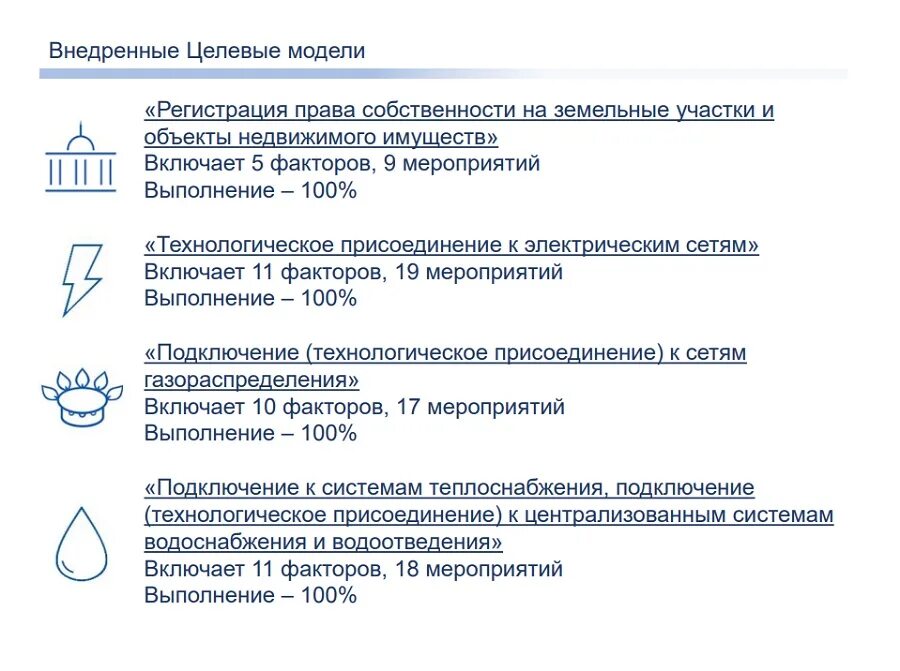Click the line mentioning «19 мероприятий»
The image size is (900, 671).
[x=353, y=271]
